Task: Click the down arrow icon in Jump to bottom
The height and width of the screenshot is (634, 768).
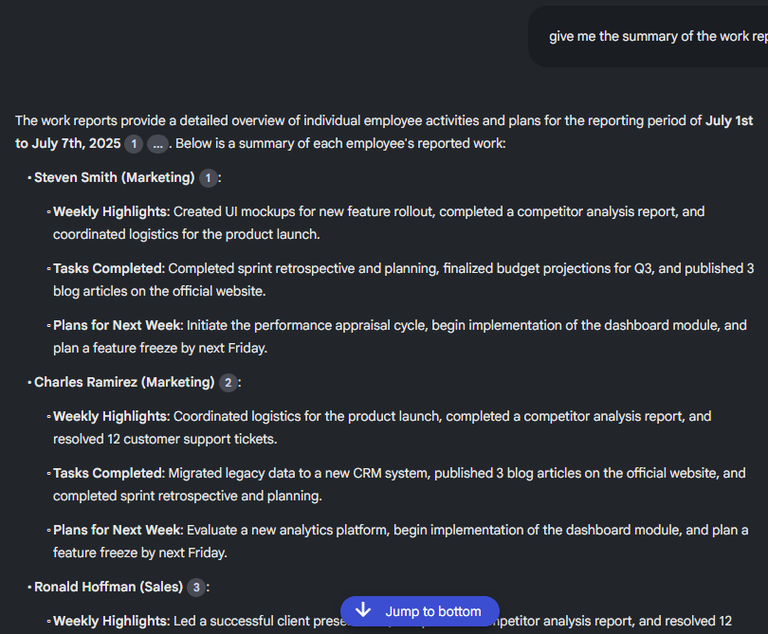Action: 363,611
